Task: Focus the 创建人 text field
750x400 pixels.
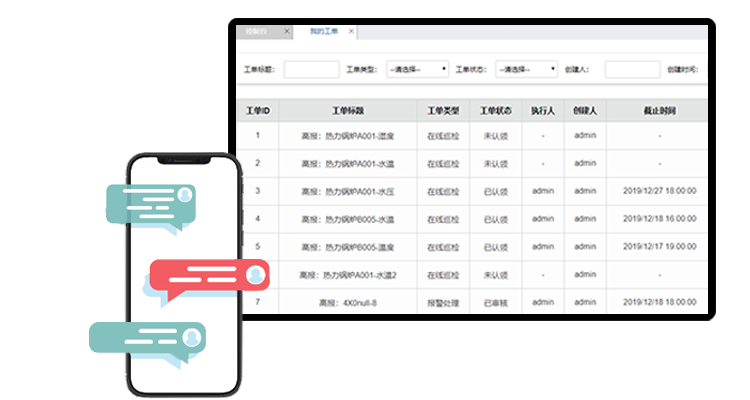Action: [x=632, y=70]
